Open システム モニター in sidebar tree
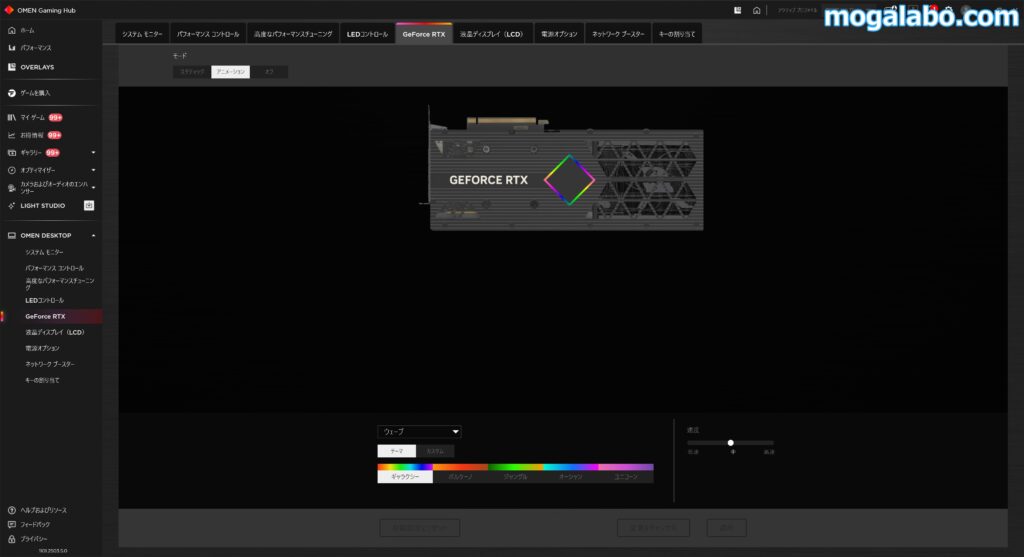Screen dimensions: 1024x557 (44, 252)
